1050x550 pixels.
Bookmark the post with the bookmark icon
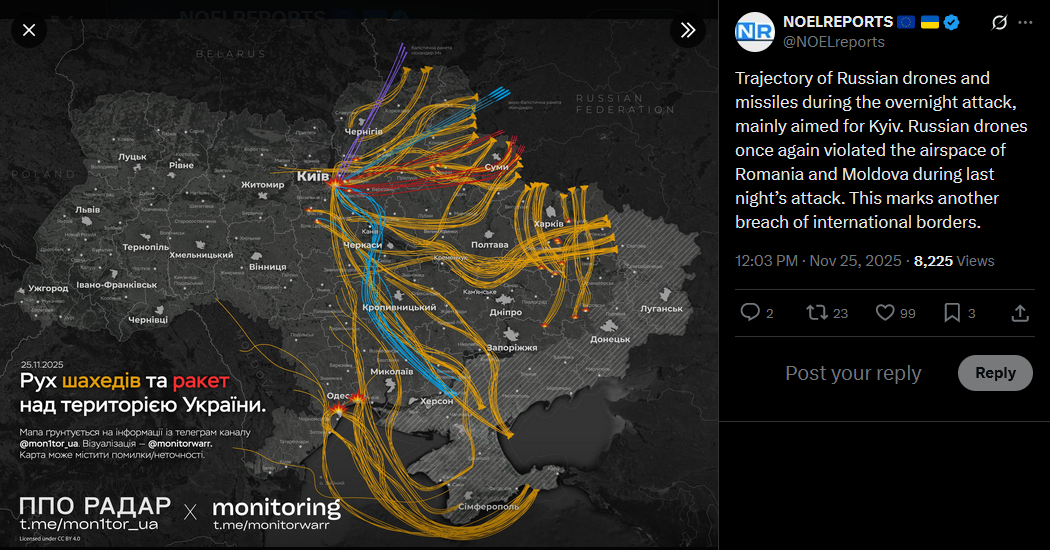[x=952, y=312]
